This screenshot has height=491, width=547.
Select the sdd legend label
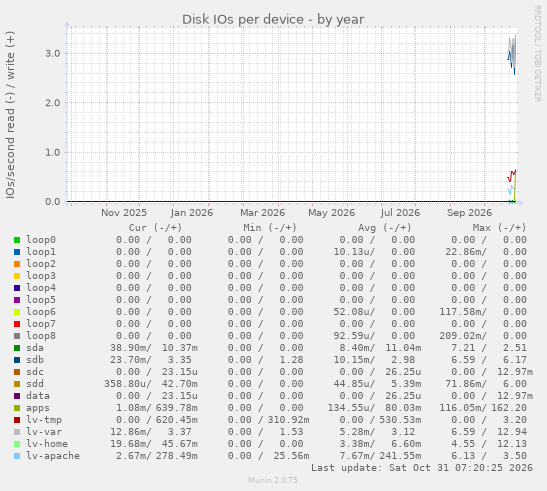35,384
